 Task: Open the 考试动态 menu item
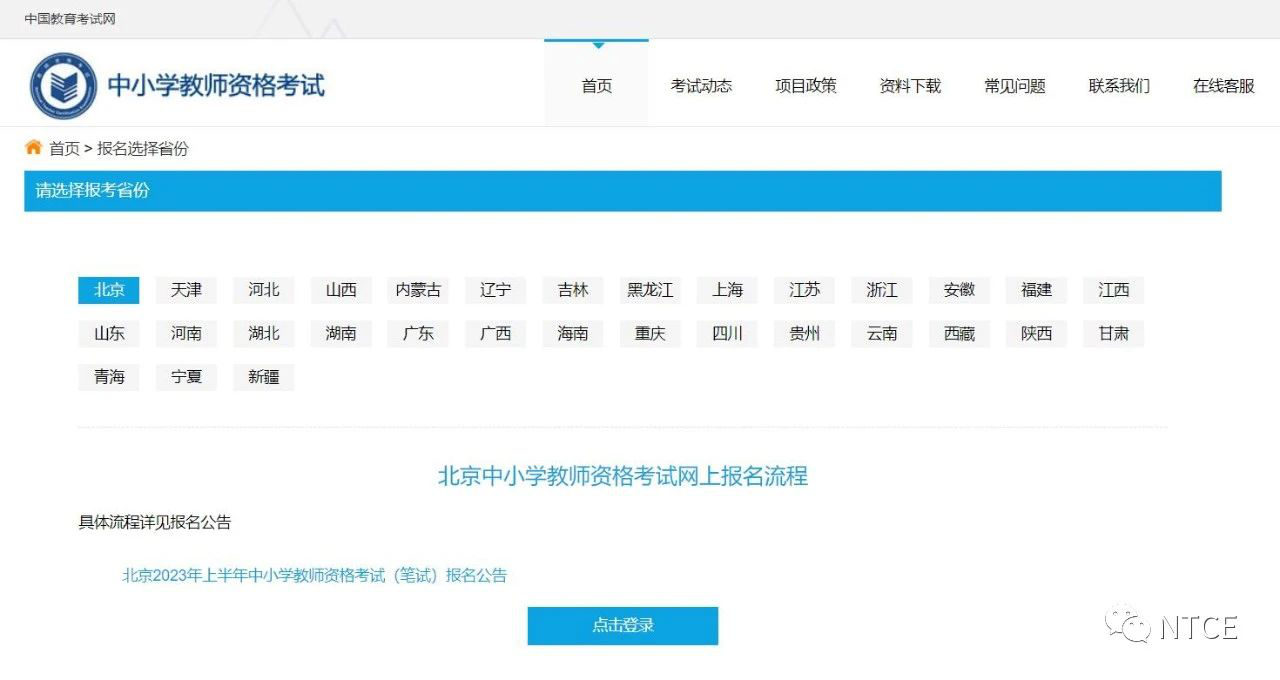click(701, 86)
